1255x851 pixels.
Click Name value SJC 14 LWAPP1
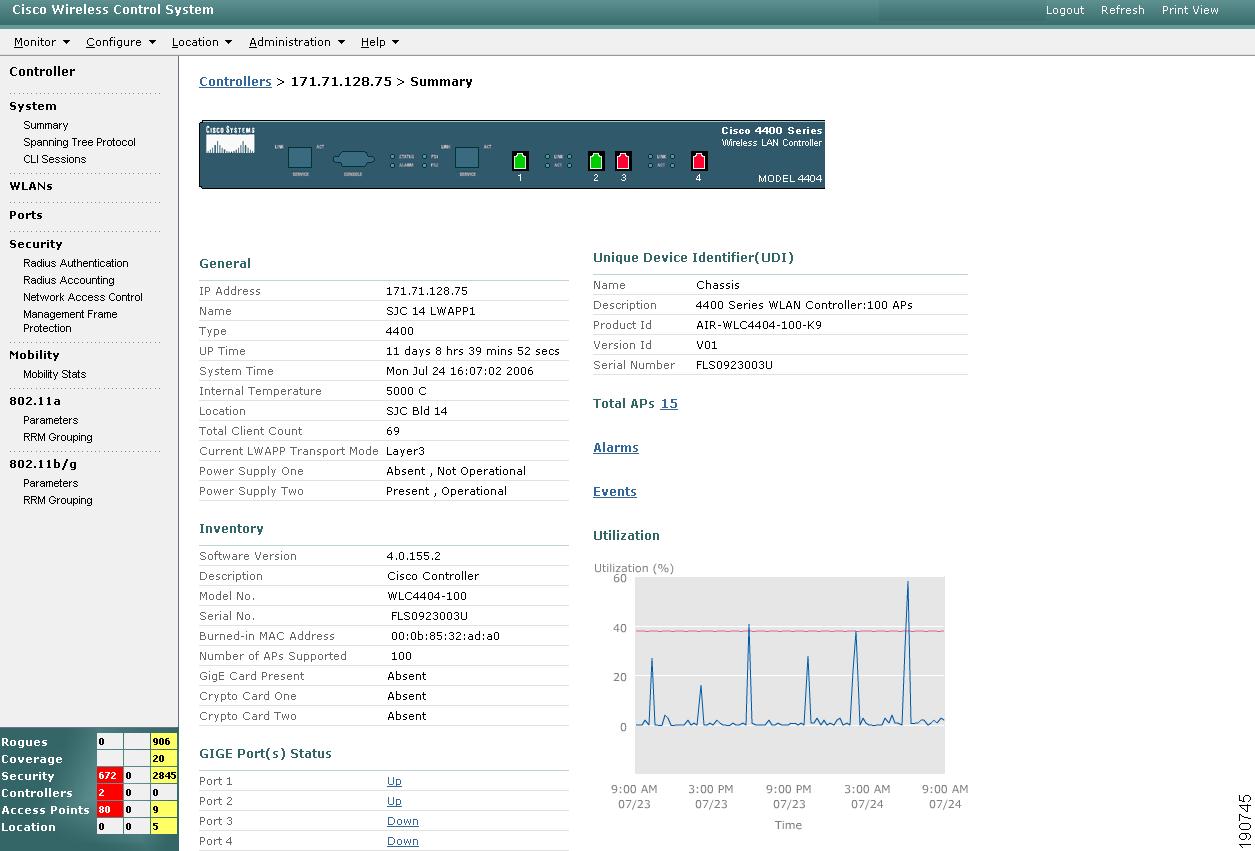[x=431, y=311]
